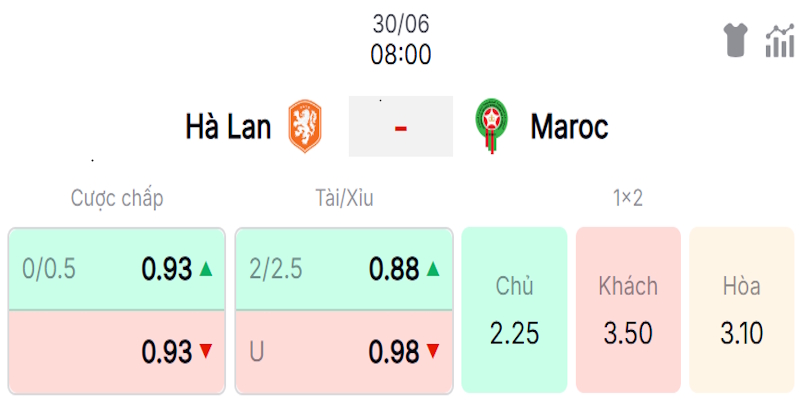
Task: Click the green up arrow beside 0.88
Action: click(432, 268)
